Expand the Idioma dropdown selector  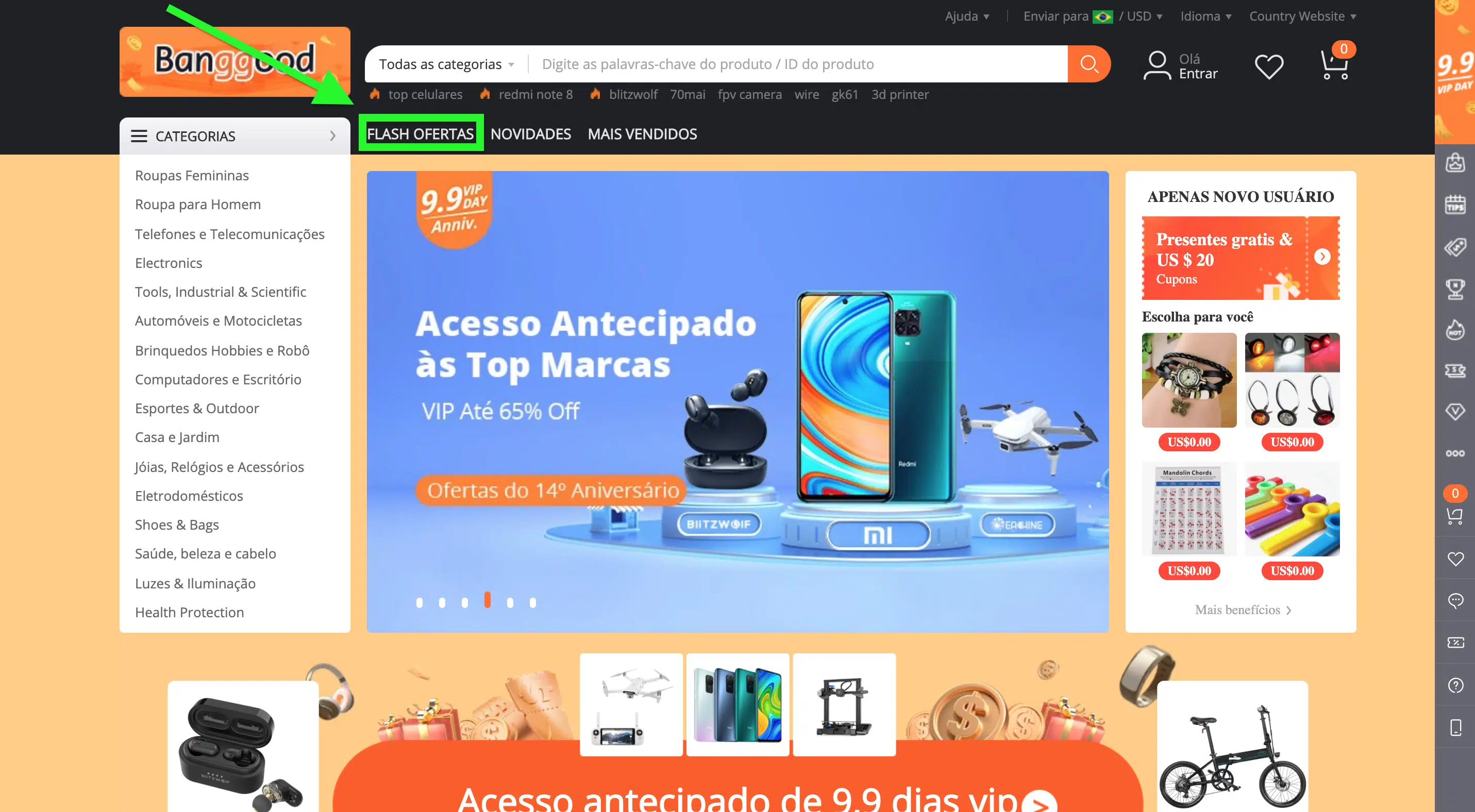(x=1208, y=16)
